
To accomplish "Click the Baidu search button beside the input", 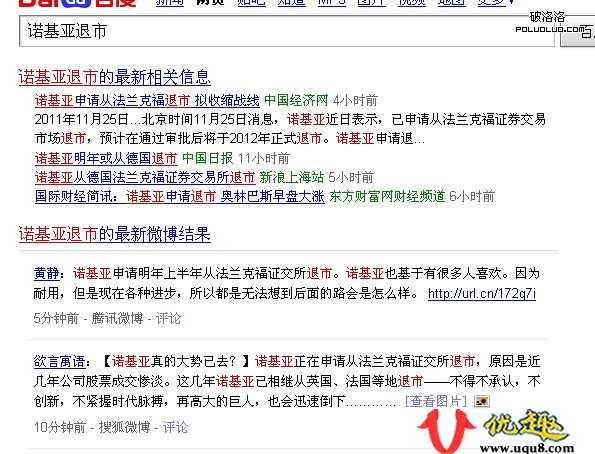I will click(x=578, y=31).
